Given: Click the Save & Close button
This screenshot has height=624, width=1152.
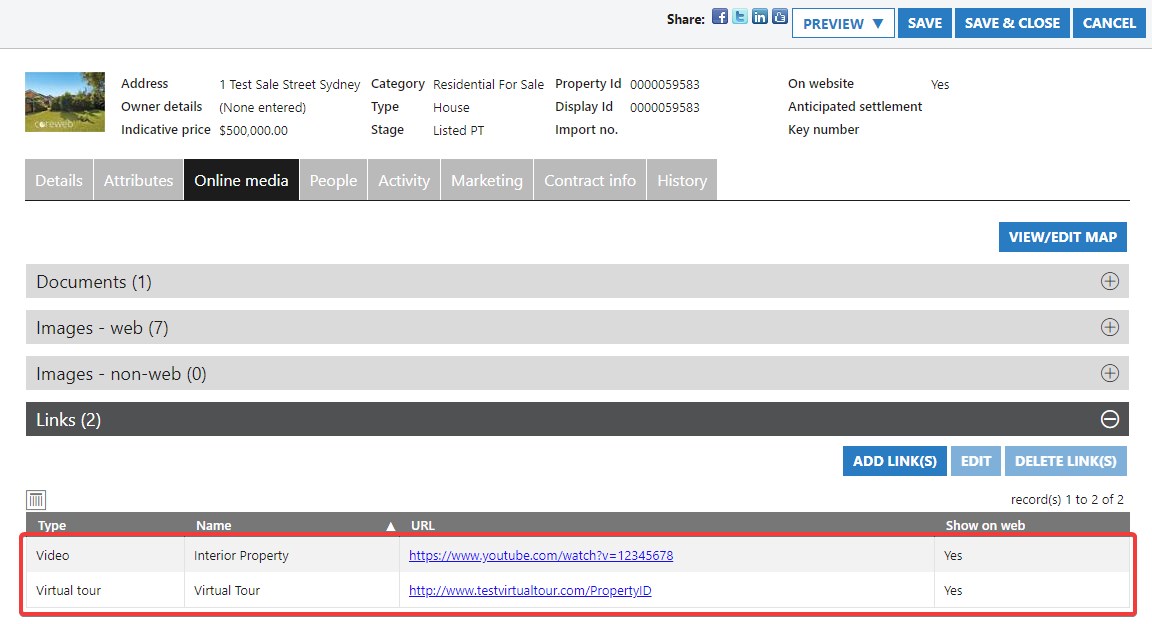Looking at the screenshot, I should pyautogui.click(x=1012, y=23).
